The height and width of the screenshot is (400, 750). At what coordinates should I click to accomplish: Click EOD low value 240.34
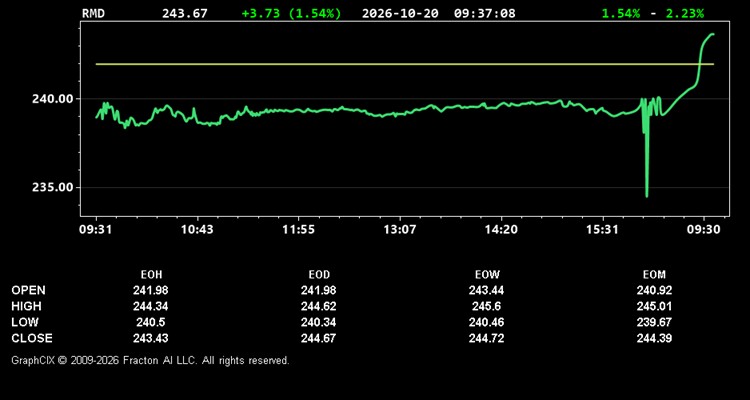click(x=319, y=322)
